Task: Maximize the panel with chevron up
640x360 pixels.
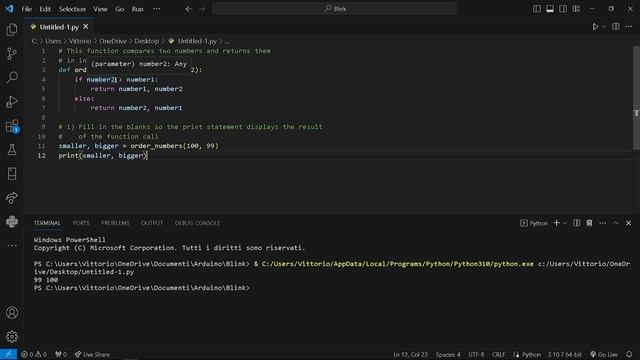Action: 616,223
